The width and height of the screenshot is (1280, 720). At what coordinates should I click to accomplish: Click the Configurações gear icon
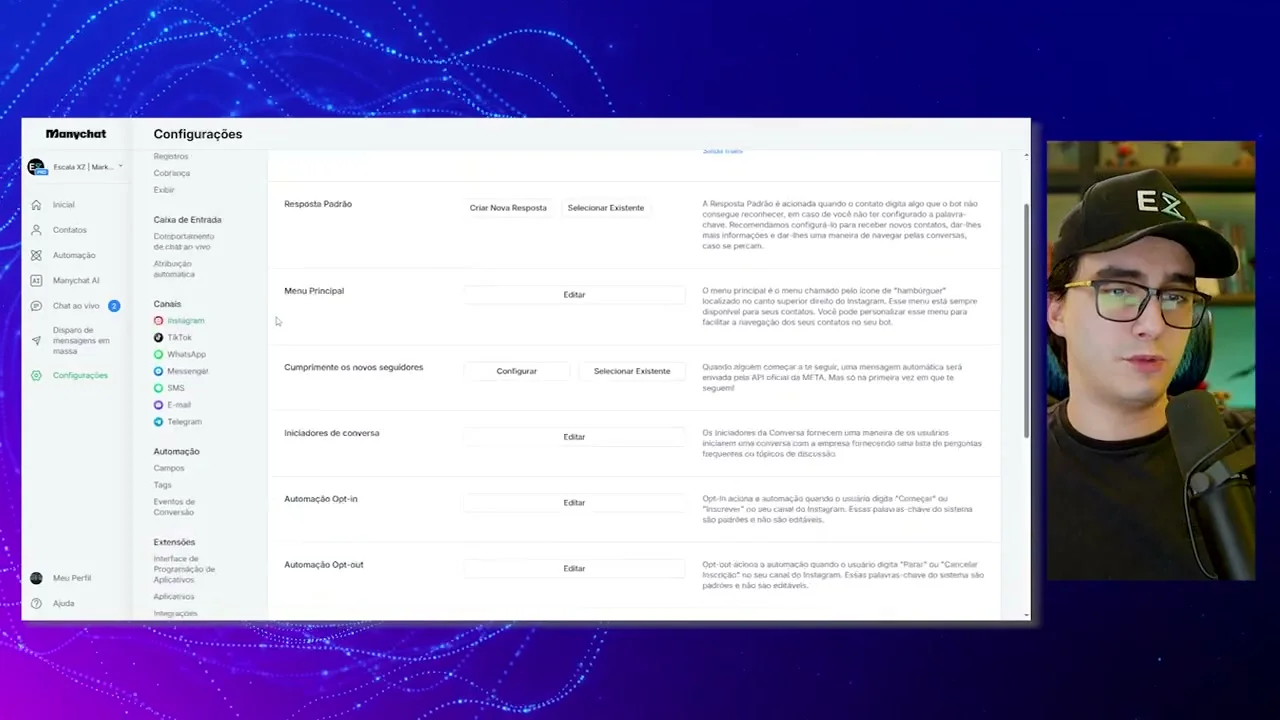pos(36,376)
